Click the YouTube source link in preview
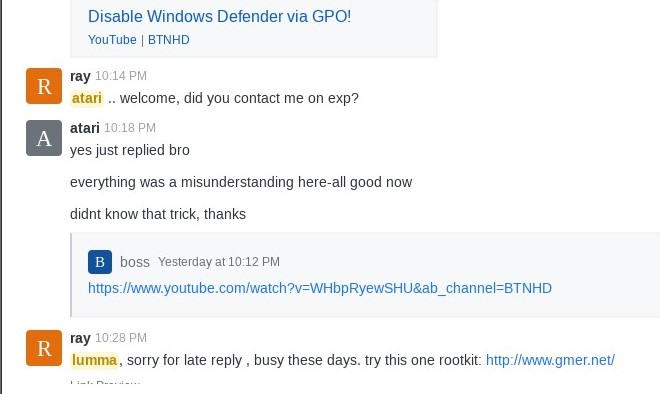The height and width of the screenshot is (394, 660). [112, 40]
